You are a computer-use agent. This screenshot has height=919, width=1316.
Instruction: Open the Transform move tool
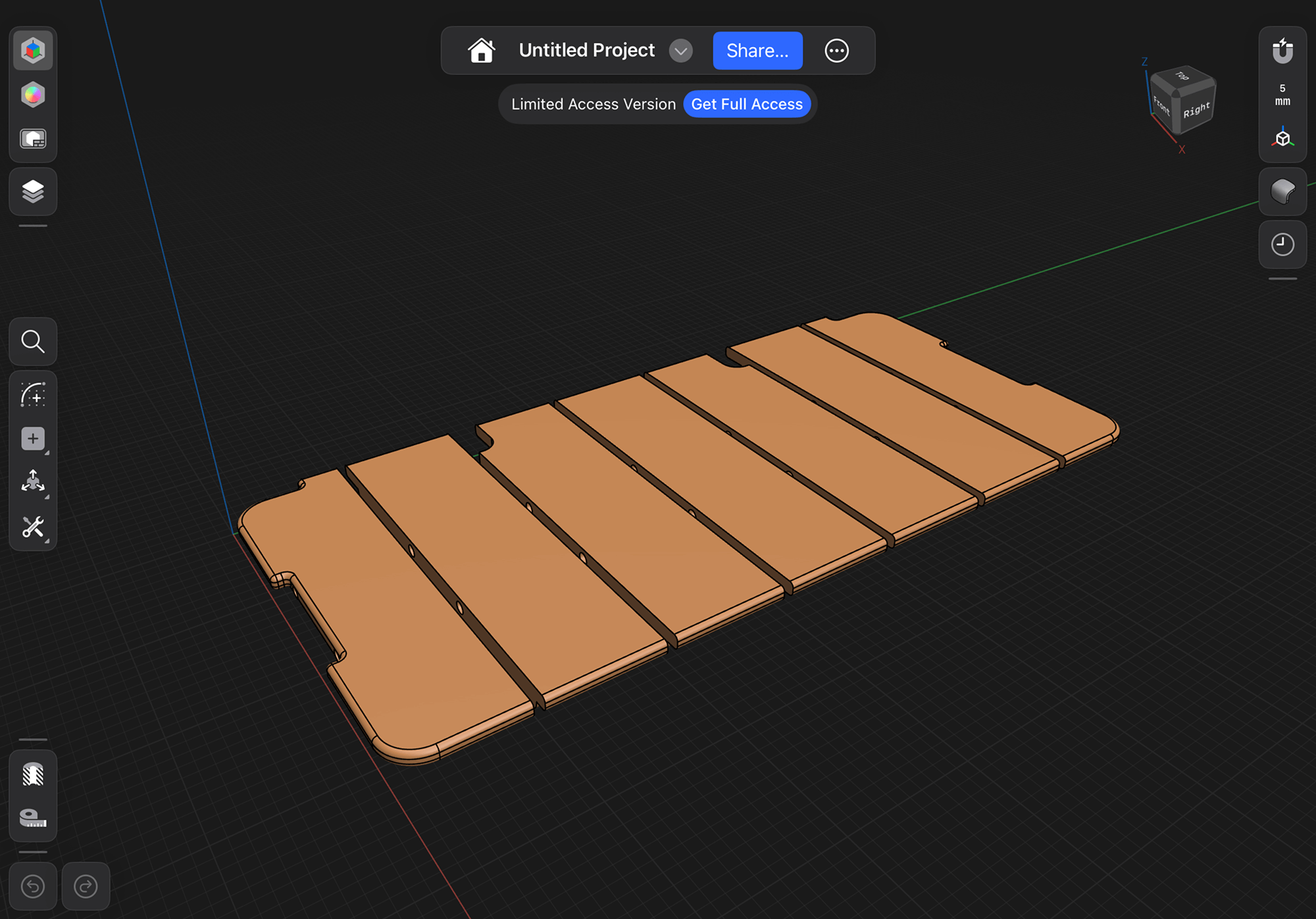pos(33,481)
